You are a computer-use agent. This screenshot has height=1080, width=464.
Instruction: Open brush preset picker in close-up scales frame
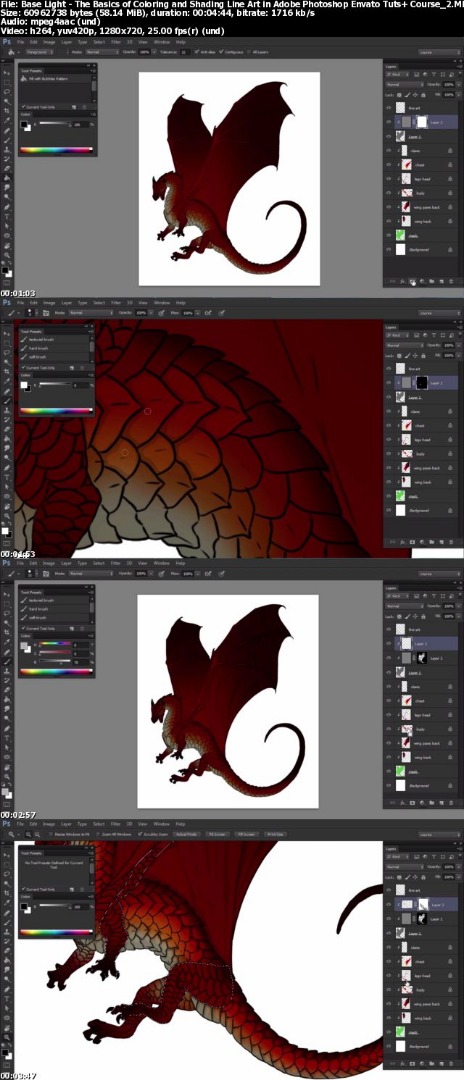click(x=30, y=312)
